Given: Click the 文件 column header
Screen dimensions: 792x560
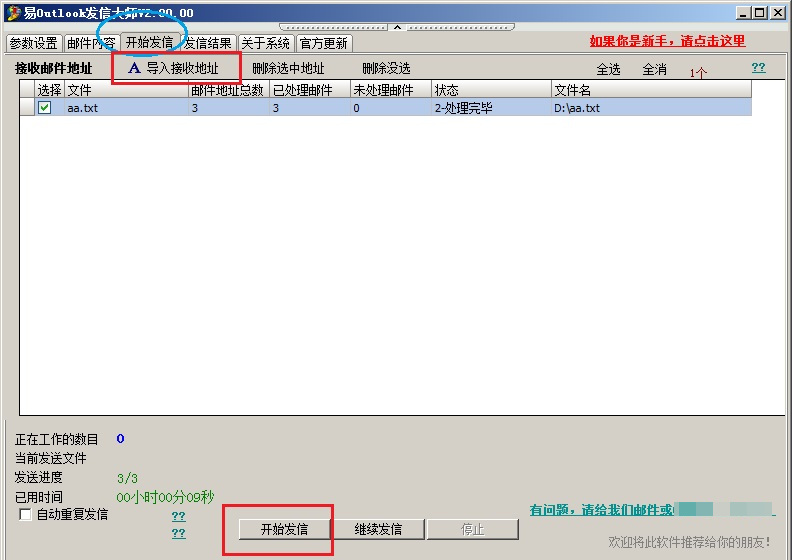Looking at the screenshot, I should pos(126,90).
